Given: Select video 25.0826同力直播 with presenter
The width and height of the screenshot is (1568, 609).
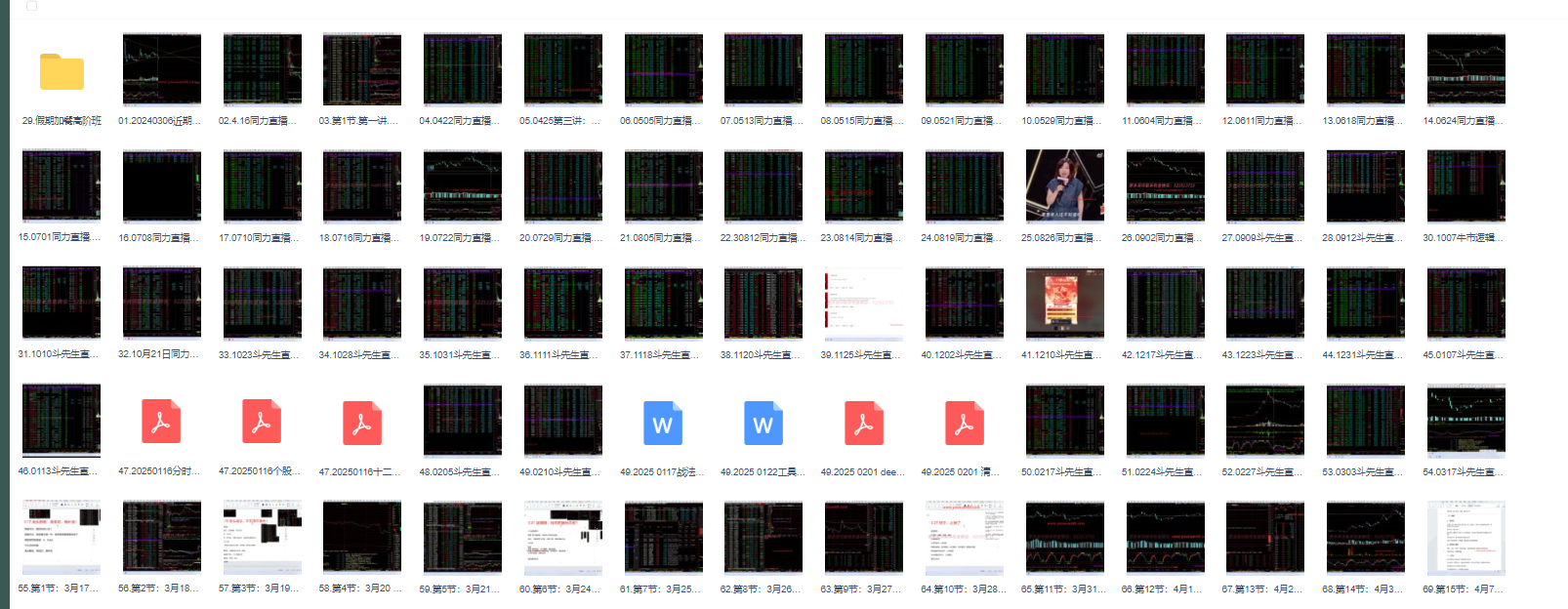Looking at the screenshot, I should (x=1064, y=186).
